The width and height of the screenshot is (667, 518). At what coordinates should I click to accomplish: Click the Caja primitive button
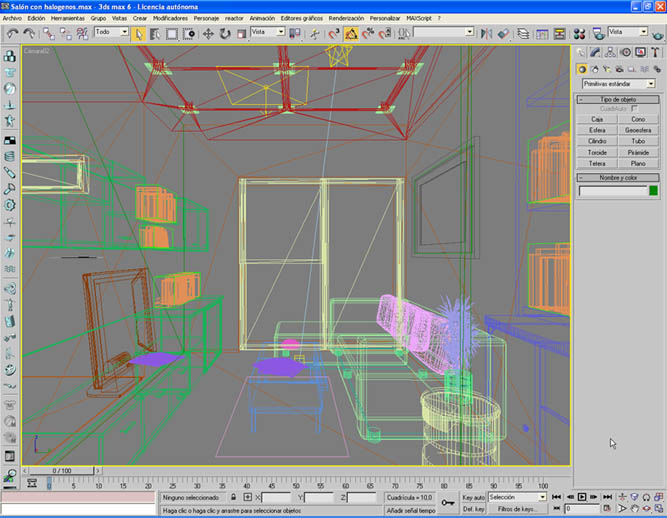[x=597, y=119]
